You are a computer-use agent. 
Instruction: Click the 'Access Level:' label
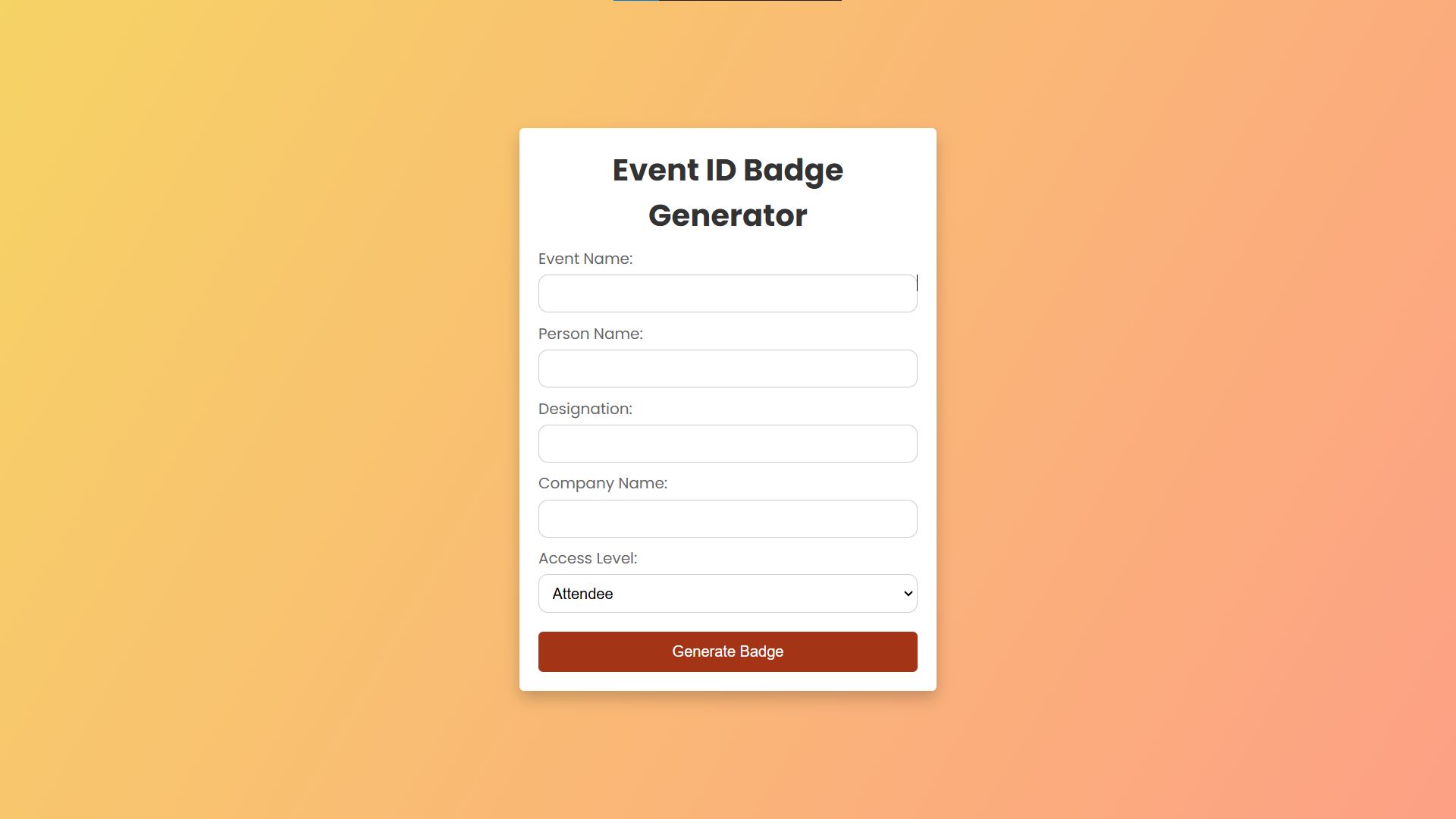588,558
